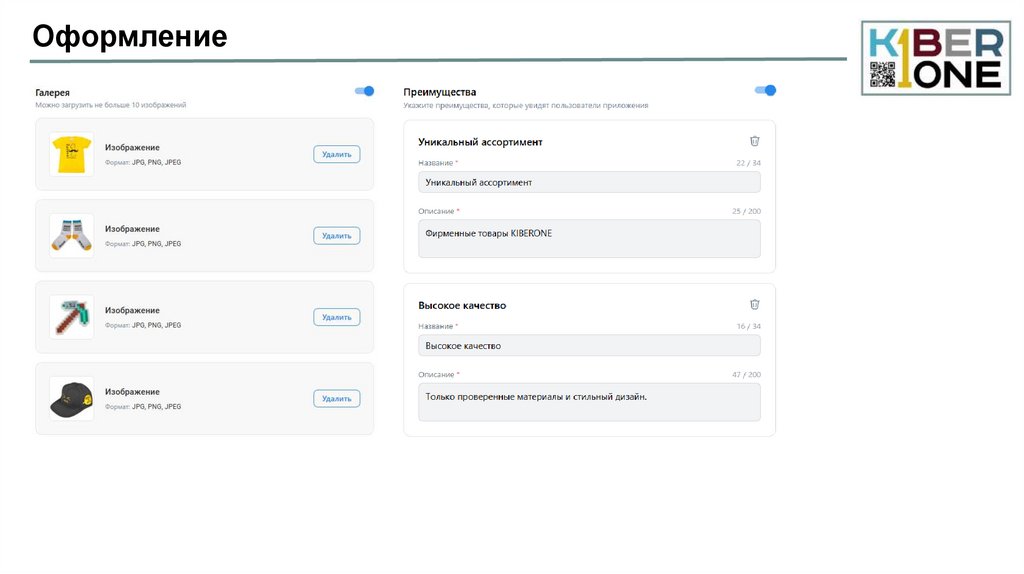
Task: Click the KIBERONE logo
Action: (x=935, y=58)
